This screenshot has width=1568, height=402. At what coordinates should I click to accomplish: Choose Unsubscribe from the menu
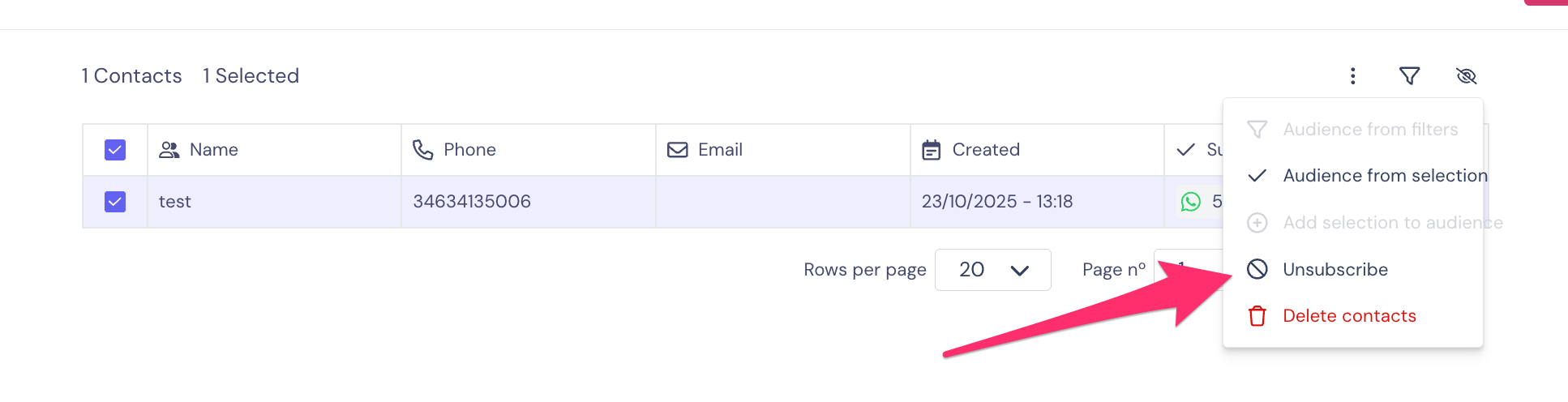point(1335,269)
